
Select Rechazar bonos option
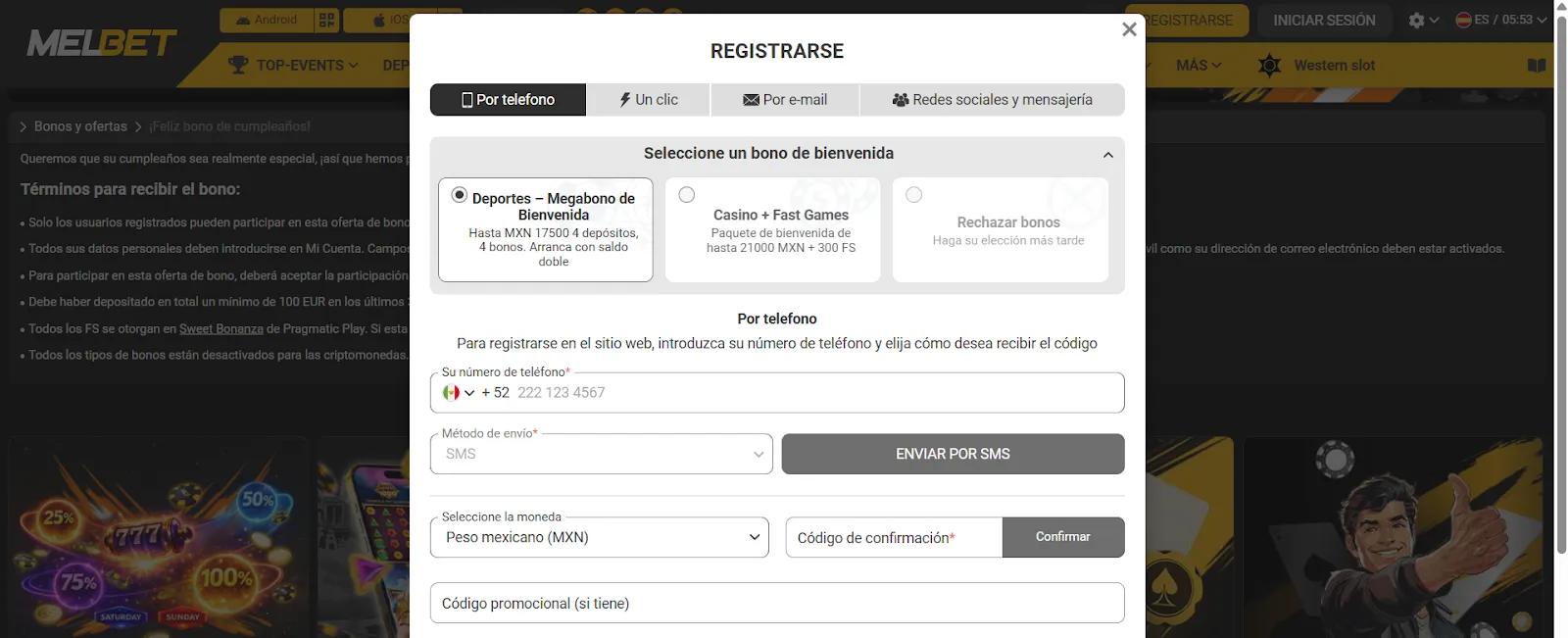[913, 195]
